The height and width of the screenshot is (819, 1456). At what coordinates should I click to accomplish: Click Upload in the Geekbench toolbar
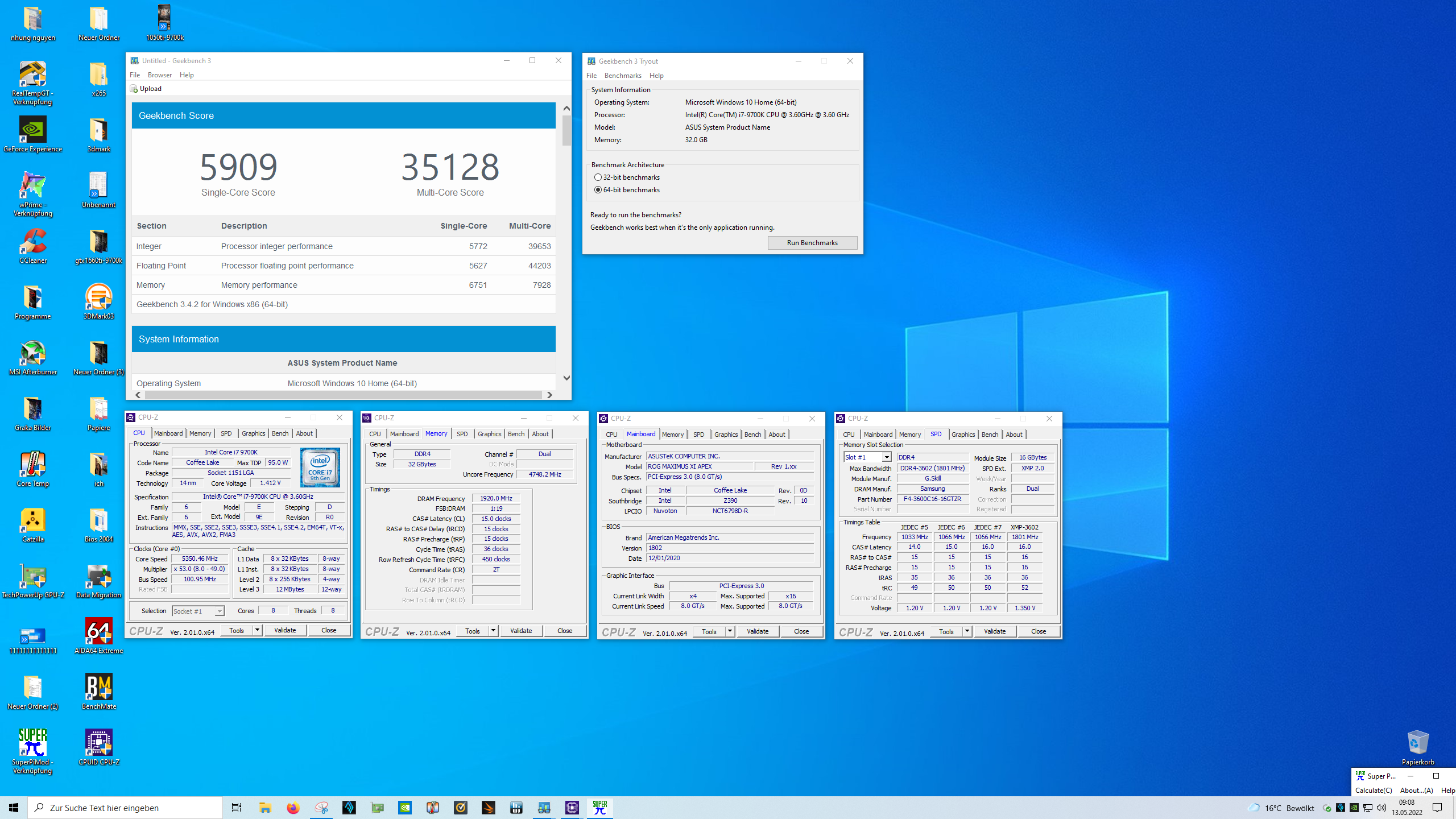(x=146, y=89)
